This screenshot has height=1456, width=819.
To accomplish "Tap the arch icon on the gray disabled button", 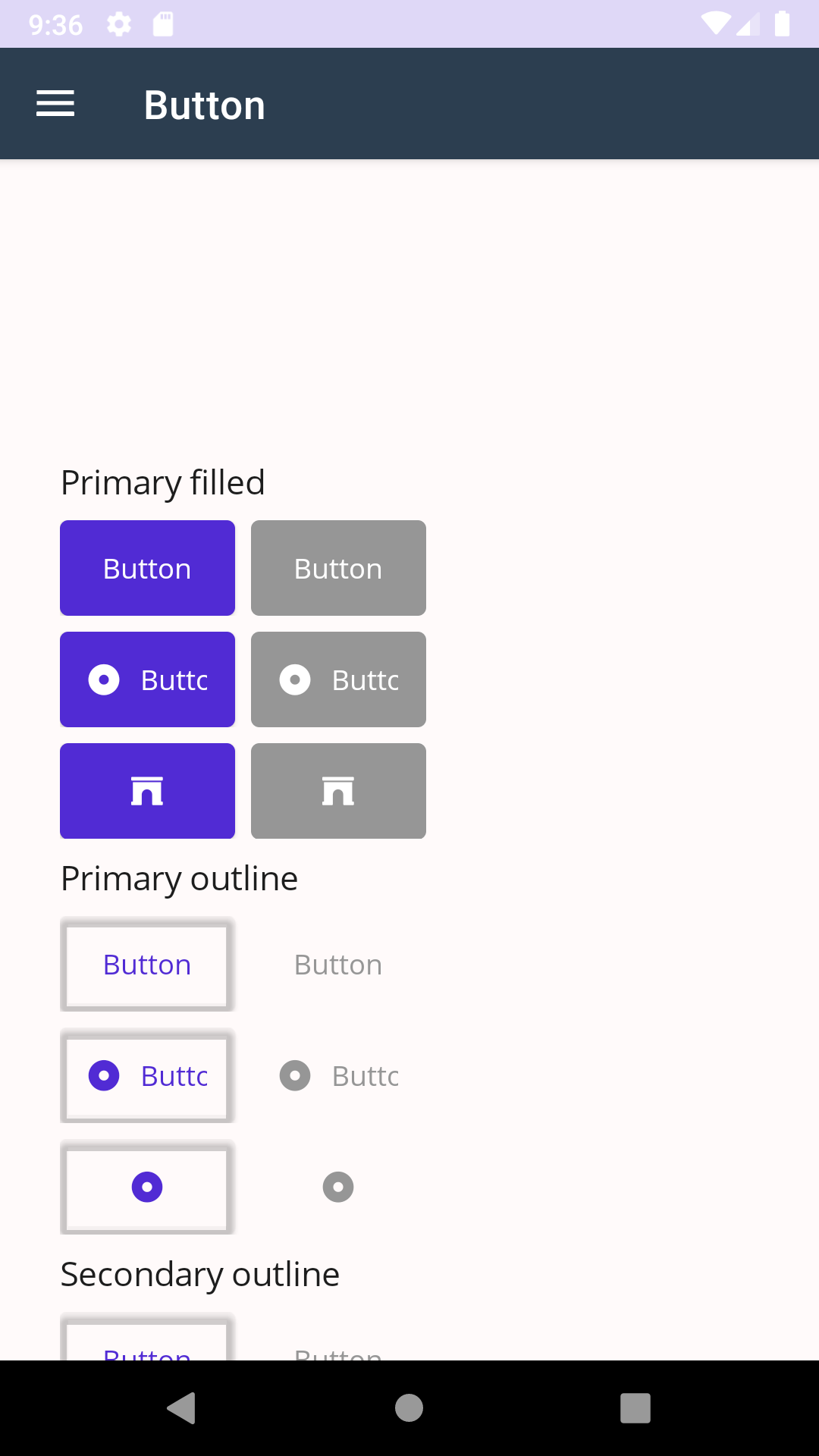I will [x=338, y=790].
